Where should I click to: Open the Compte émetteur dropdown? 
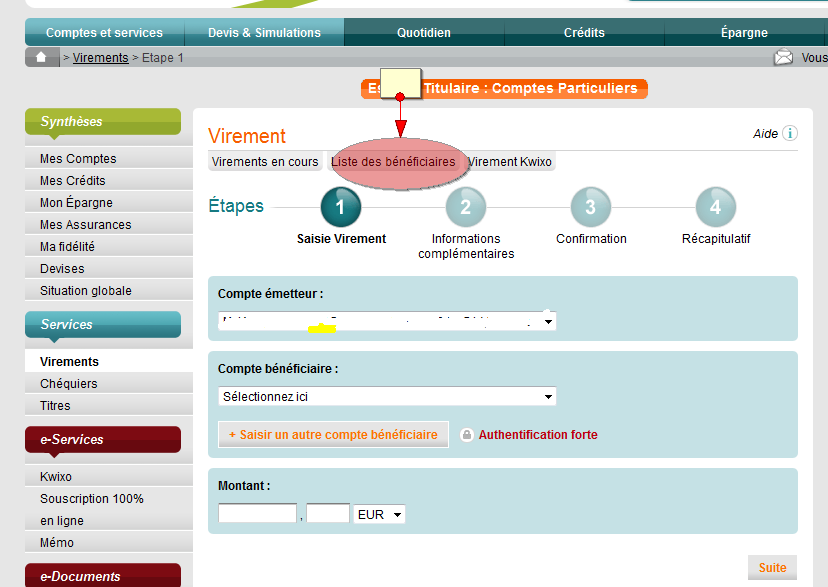[387, 321]
